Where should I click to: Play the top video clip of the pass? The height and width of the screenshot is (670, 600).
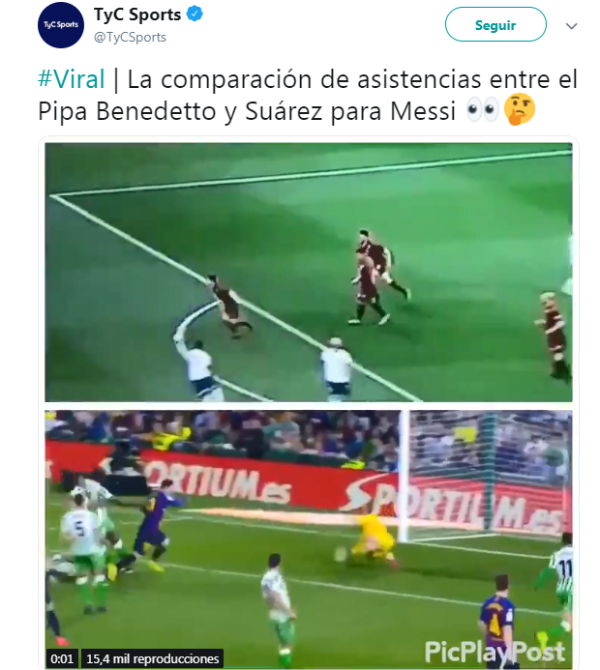308,272
